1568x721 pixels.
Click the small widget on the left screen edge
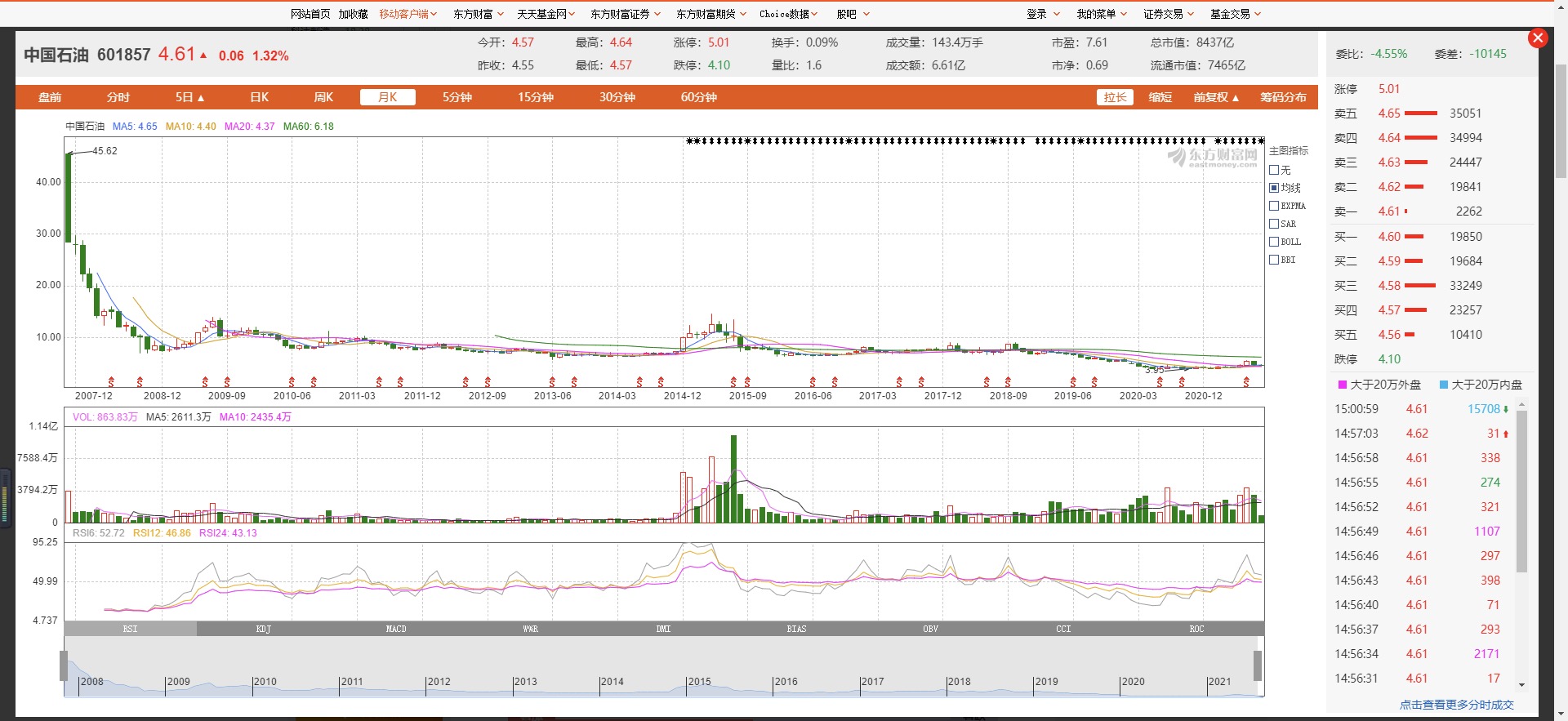[5, 496]
